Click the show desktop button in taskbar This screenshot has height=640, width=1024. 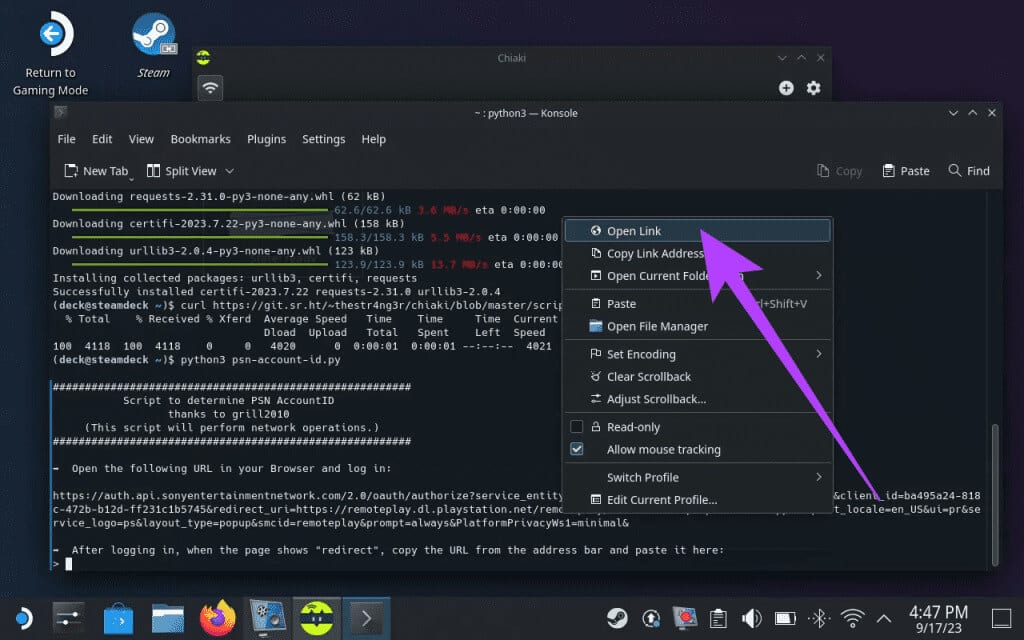[x=1002, y=618]
